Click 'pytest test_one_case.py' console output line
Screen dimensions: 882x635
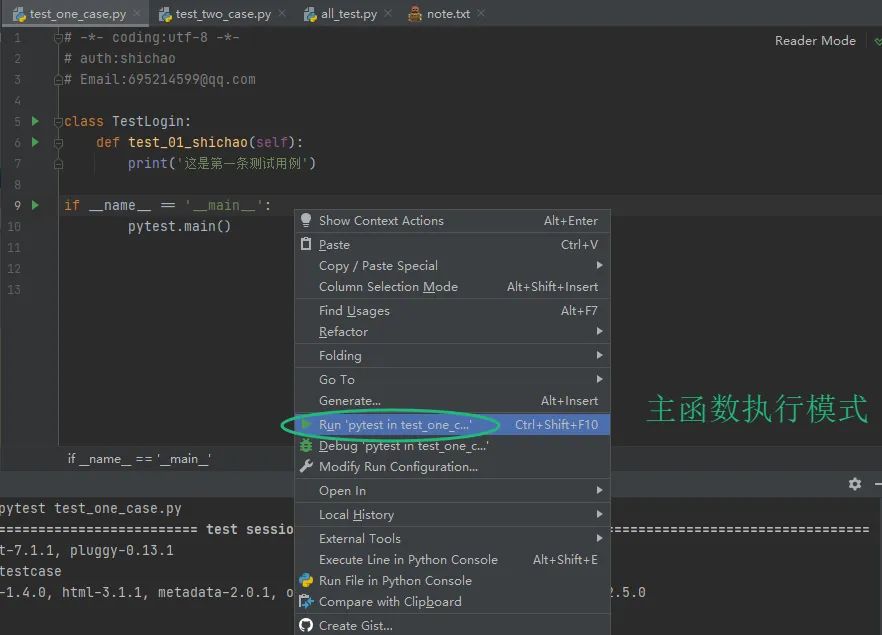coord(91,508)
